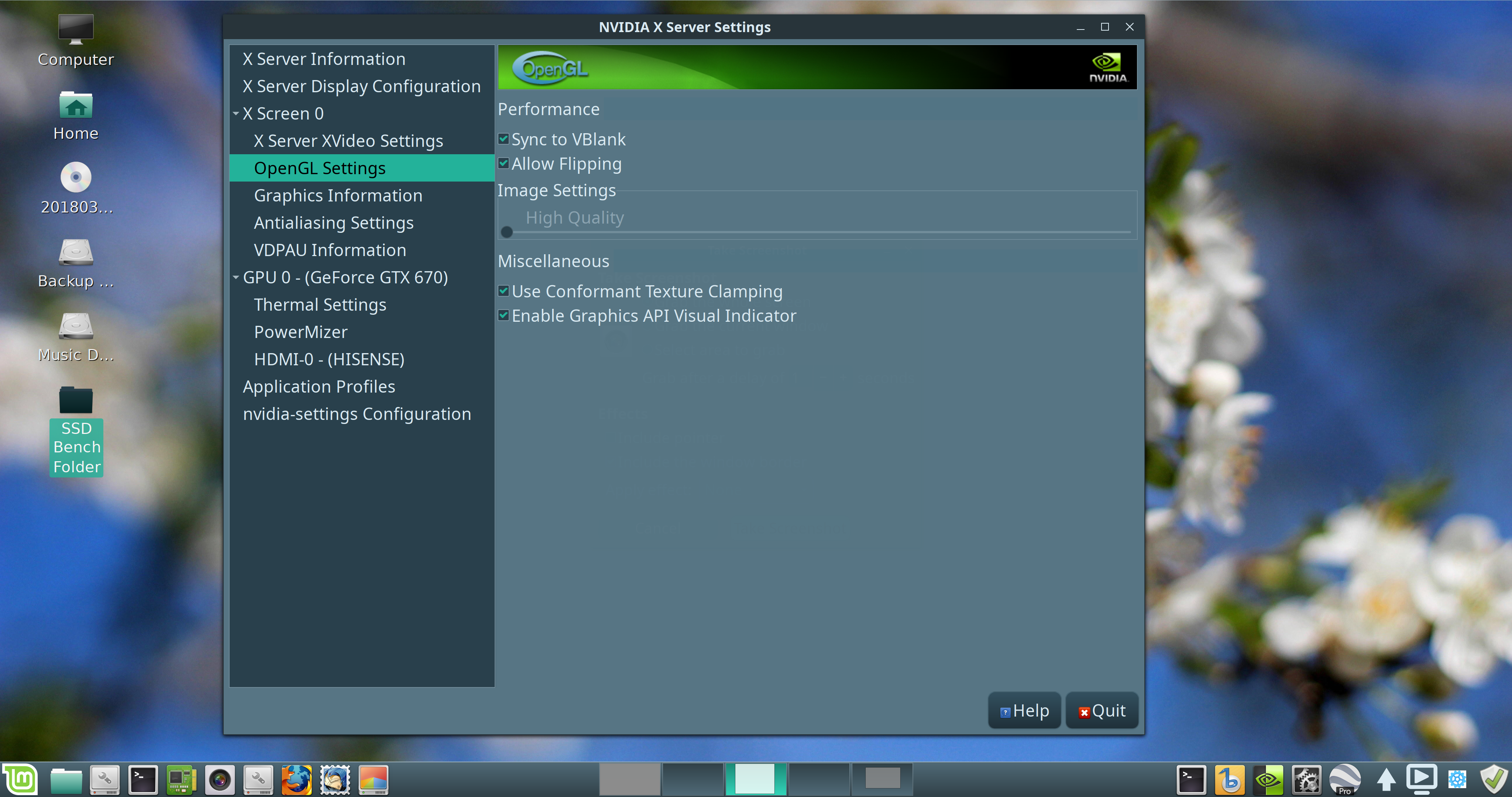
Task: Open the SSD Bench Folder desktop icon
Action: pos(76,431)
